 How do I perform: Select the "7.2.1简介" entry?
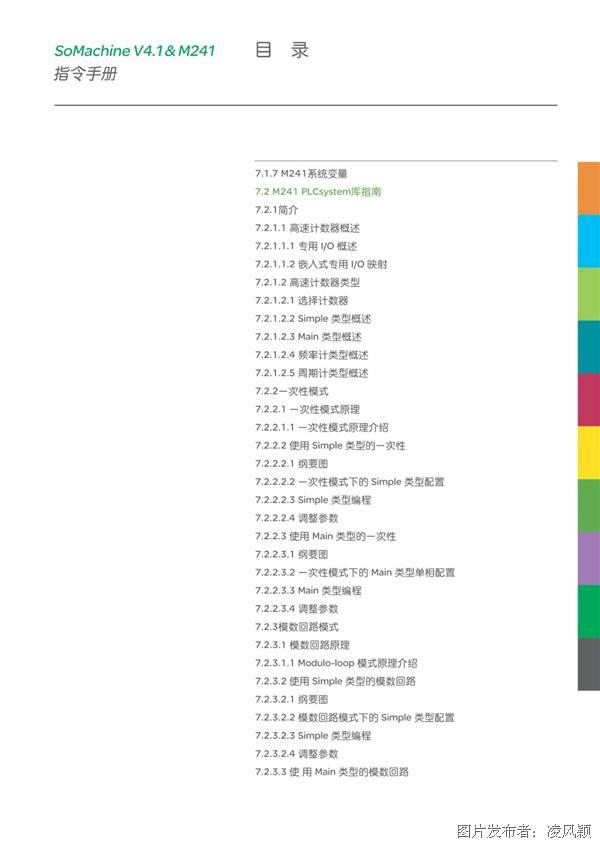point(276,210)
